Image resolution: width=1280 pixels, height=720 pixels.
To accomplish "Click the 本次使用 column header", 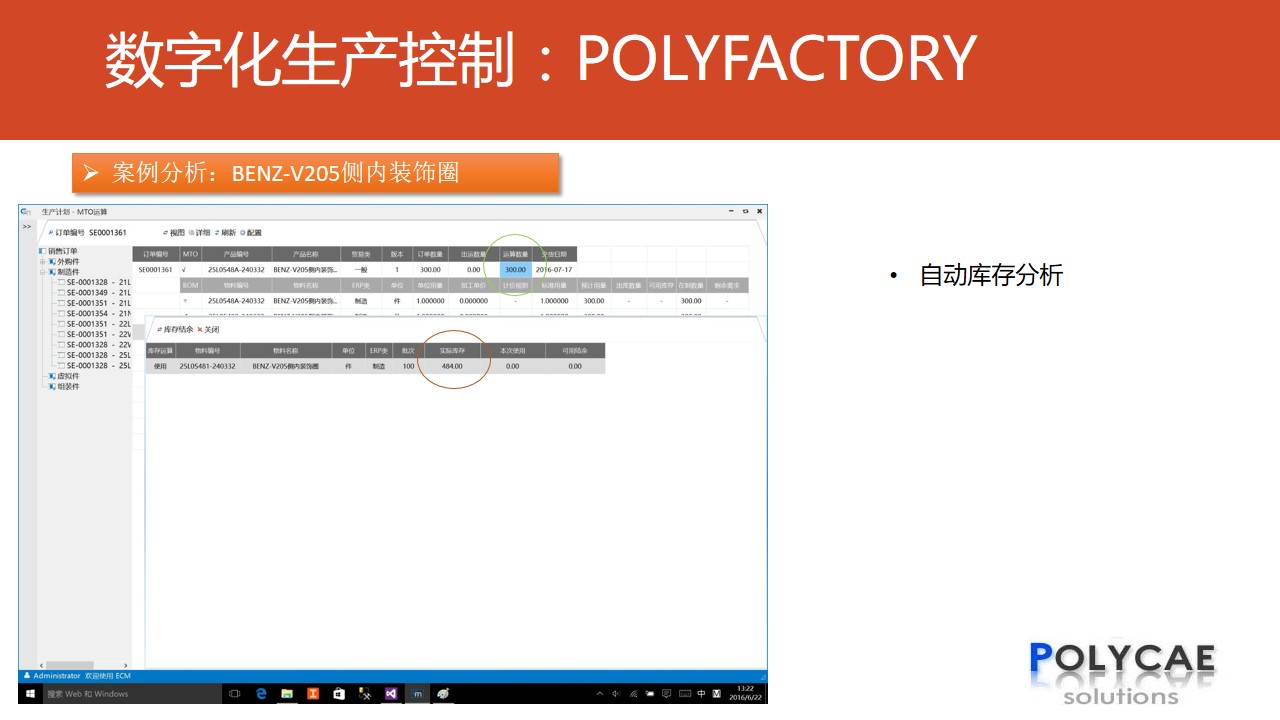I will click(513, 351).
